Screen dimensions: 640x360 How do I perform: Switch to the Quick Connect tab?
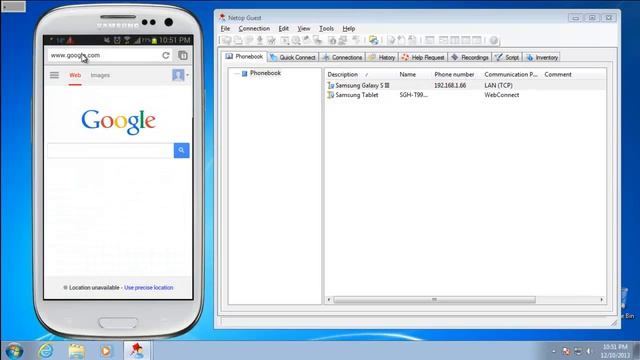293,58
